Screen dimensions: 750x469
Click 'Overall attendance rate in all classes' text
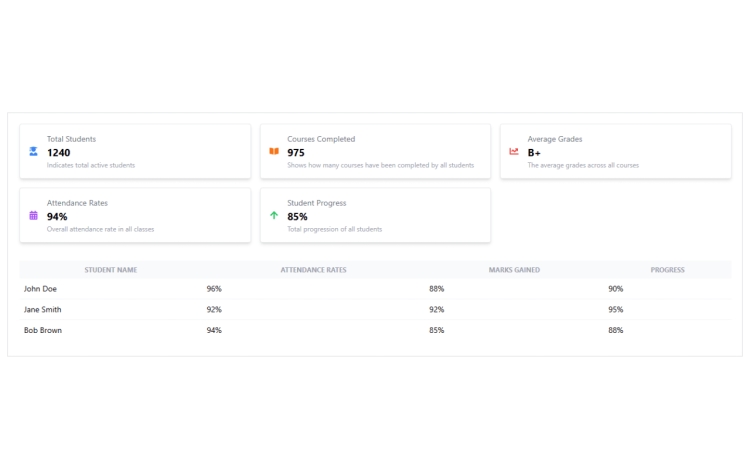pyautogui.click(x=100, y=229)
